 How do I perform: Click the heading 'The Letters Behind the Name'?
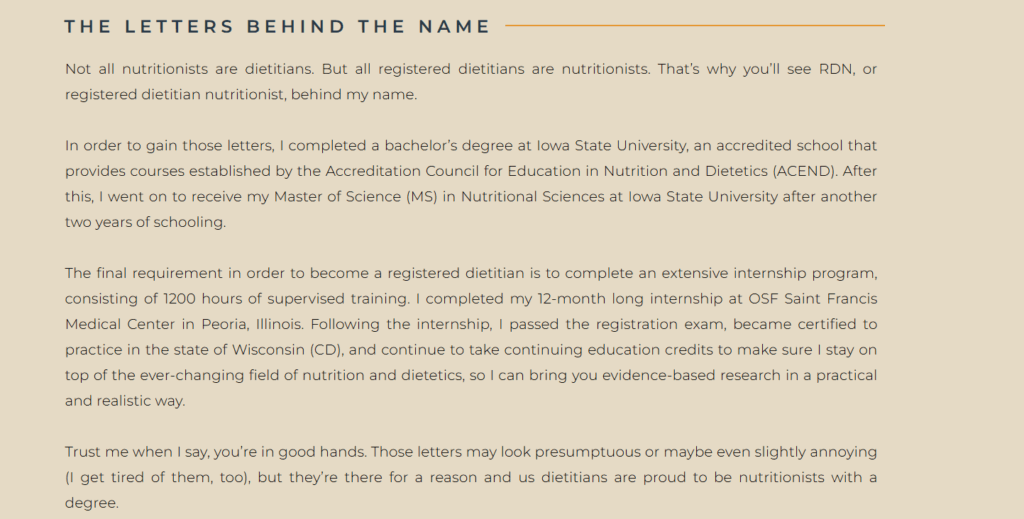pos(277,26)
